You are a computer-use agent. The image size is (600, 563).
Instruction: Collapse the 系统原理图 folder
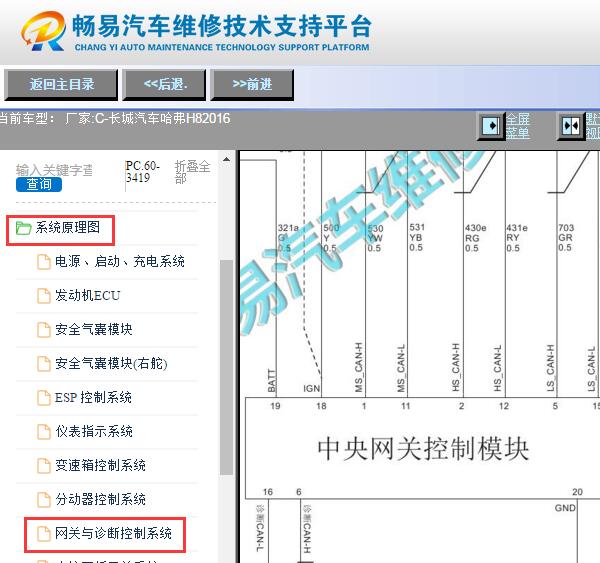67,228
